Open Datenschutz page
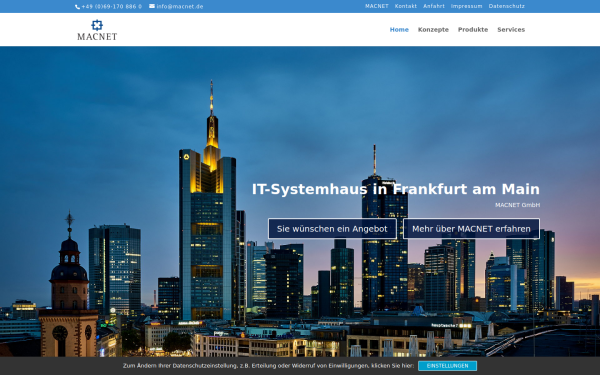Screen dimensions: 600x375 tap(507, 6)
